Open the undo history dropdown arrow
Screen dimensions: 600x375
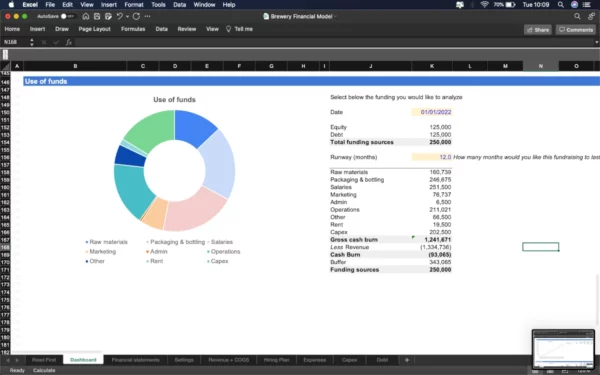(127, 16)
